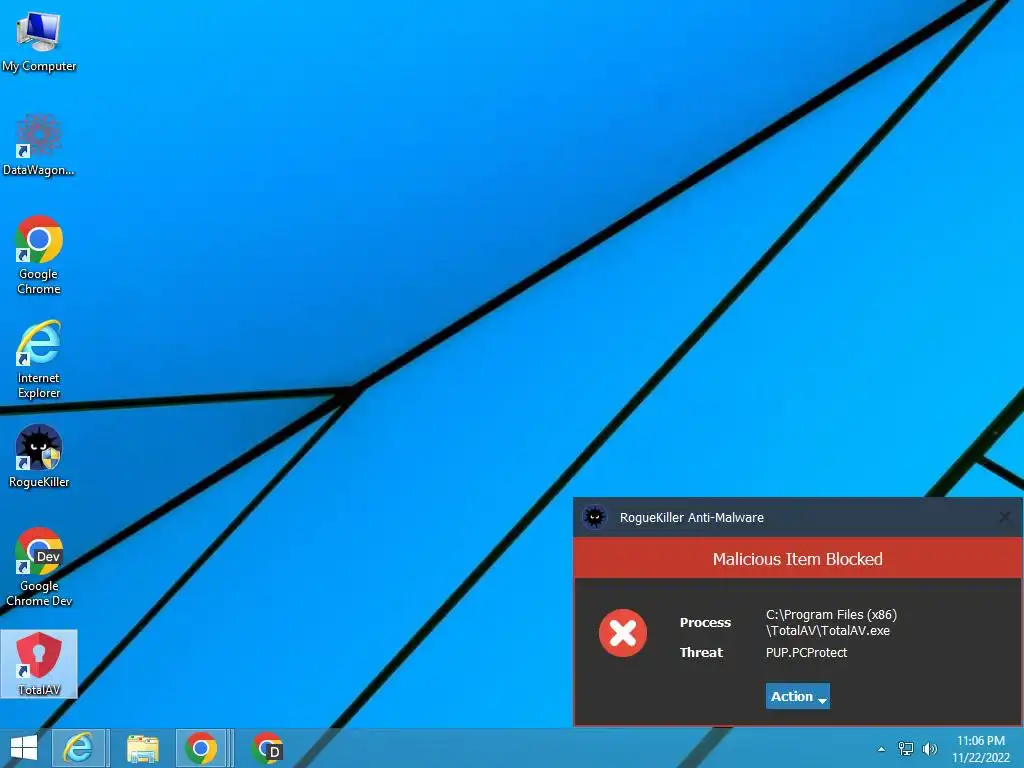Click the Threat label in the alert
Screen dimensions: 1024x768
coord(701,652)
